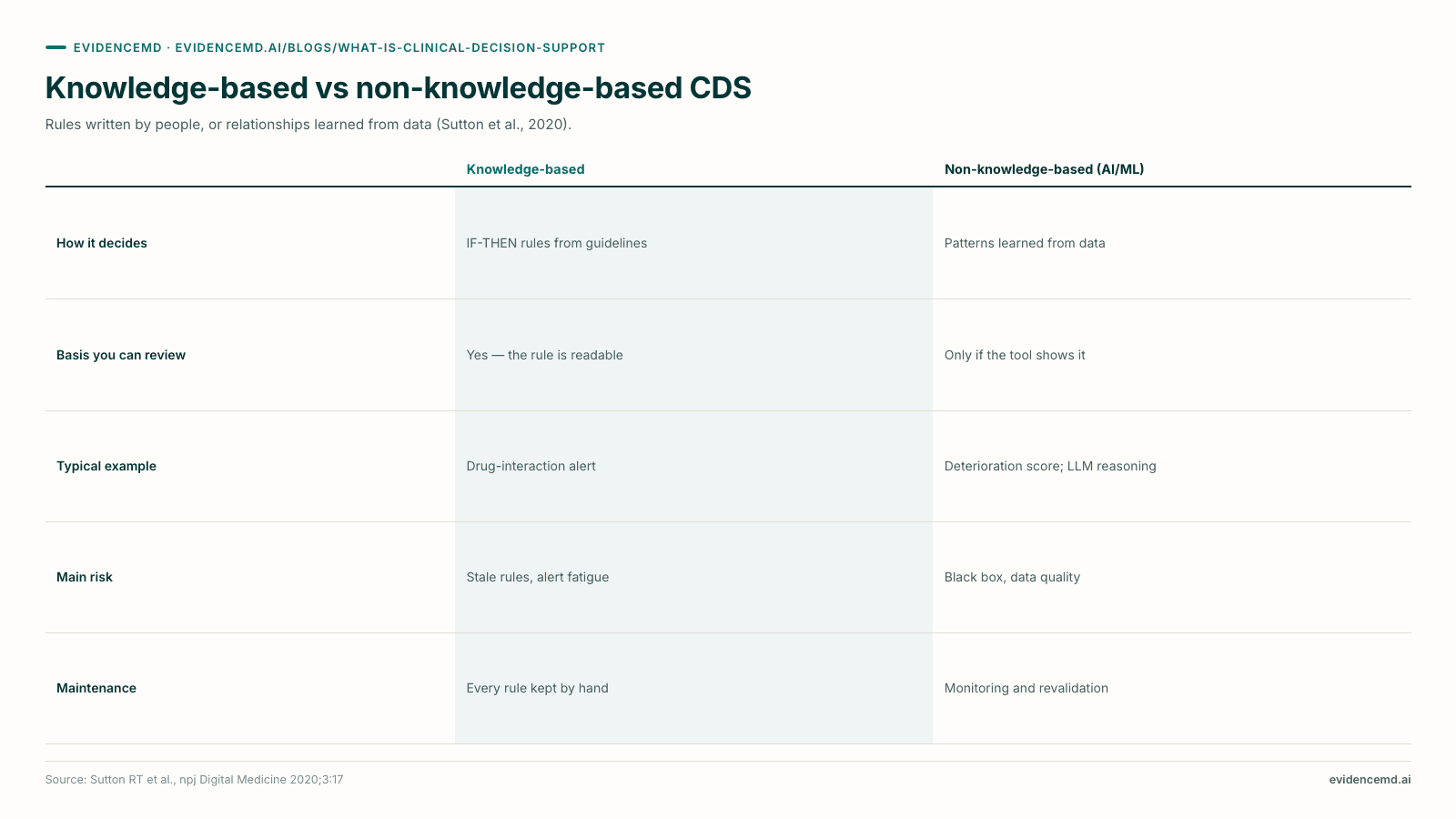Viewport: 1456px width, 819px height.
Task: Click the 'Drug-interaction alert' cell
Action: click(531, 466)
